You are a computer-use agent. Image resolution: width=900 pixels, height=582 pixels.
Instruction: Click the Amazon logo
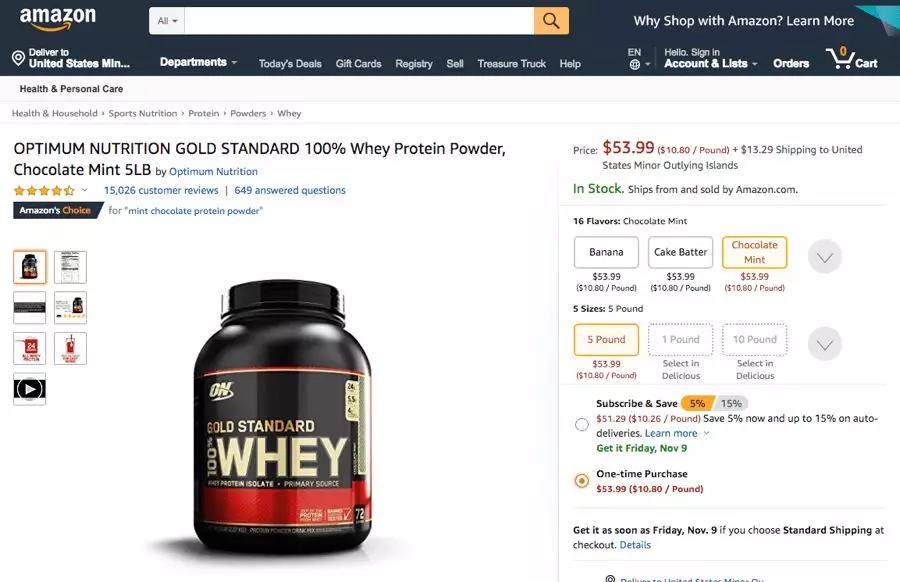tap(58, 18)
